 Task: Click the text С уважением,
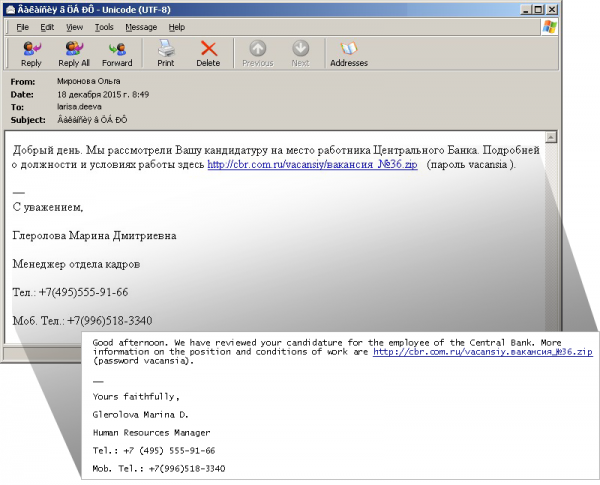pyautogui.click(x=48, y=207)
